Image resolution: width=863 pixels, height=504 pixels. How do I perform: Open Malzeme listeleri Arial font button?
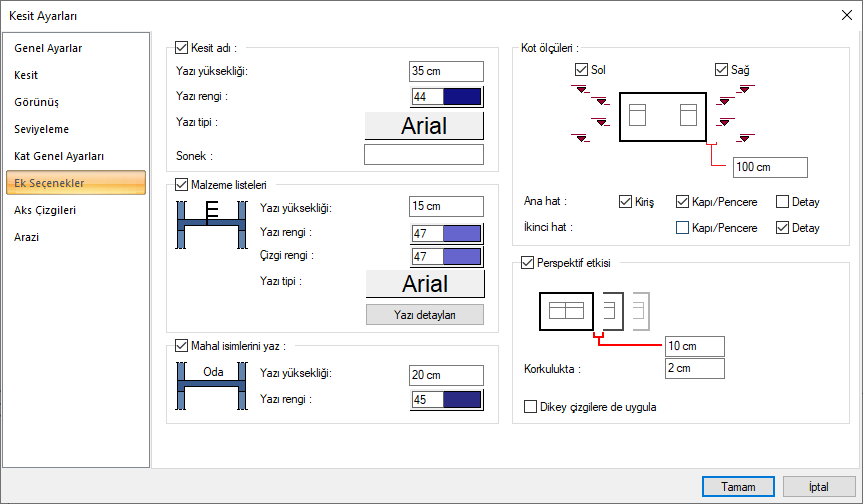click(x=425, y=284)
